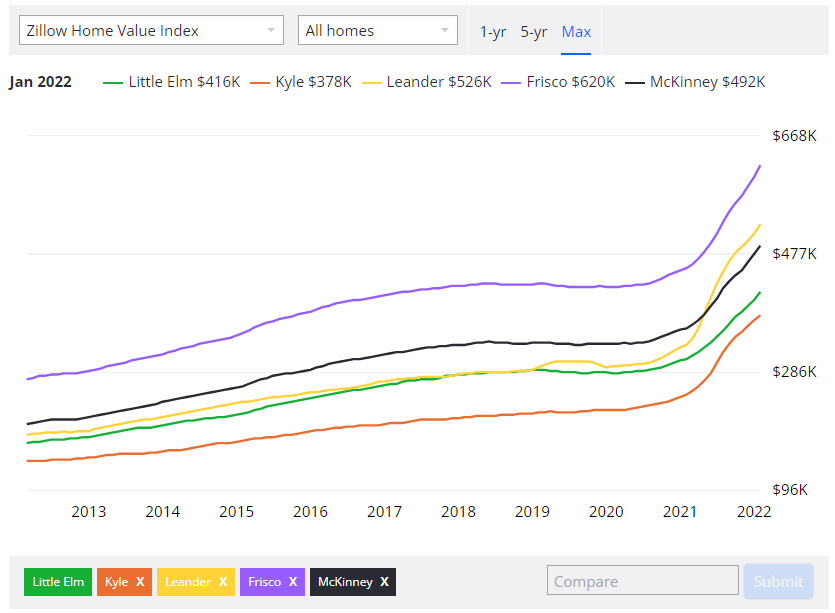Select the Max time range tab
This screenshot has height=613, width=835.
coord(576,32)
